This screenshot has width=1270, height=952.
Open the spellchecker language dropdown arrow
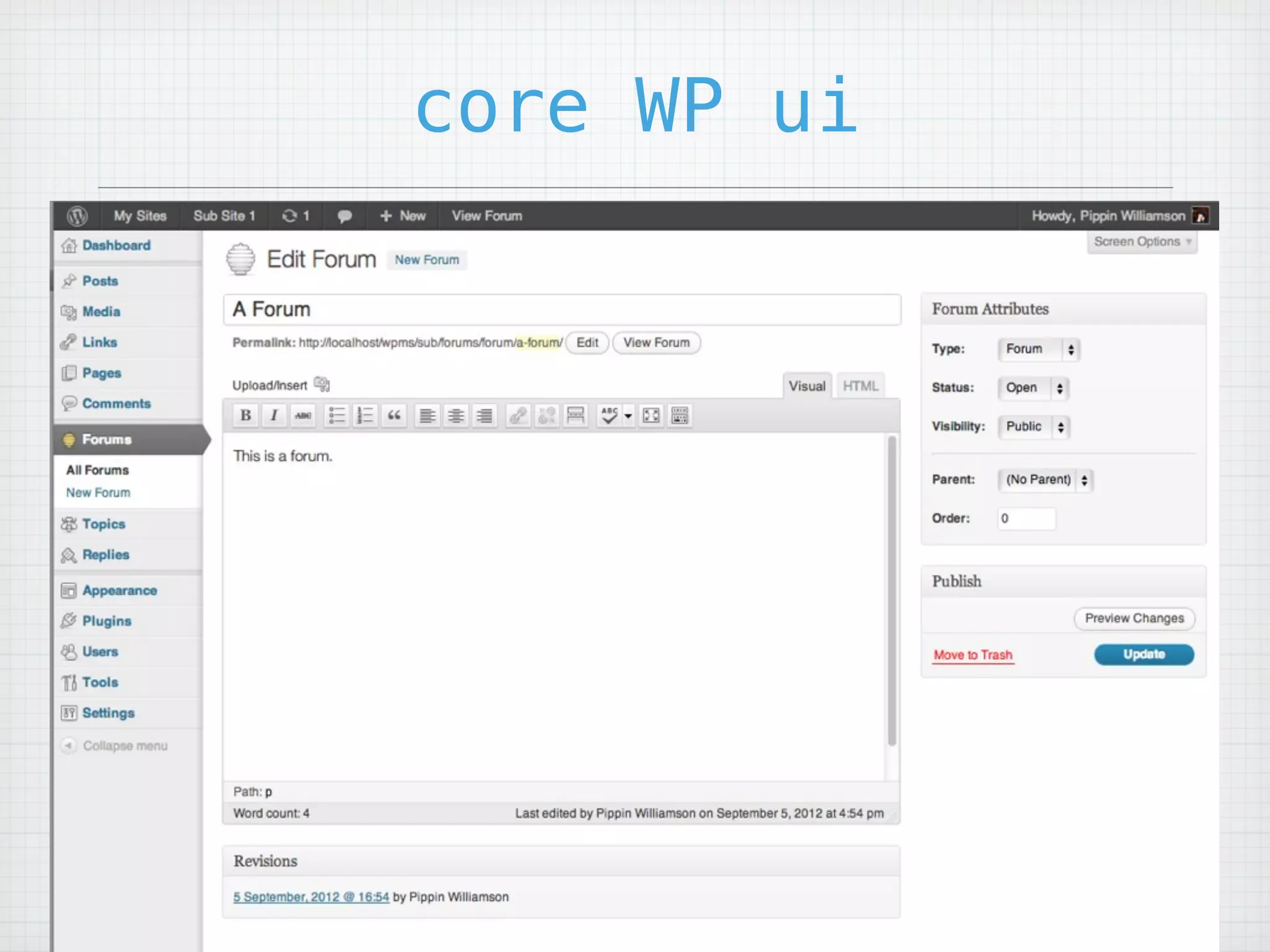click(x=628, y=415)
